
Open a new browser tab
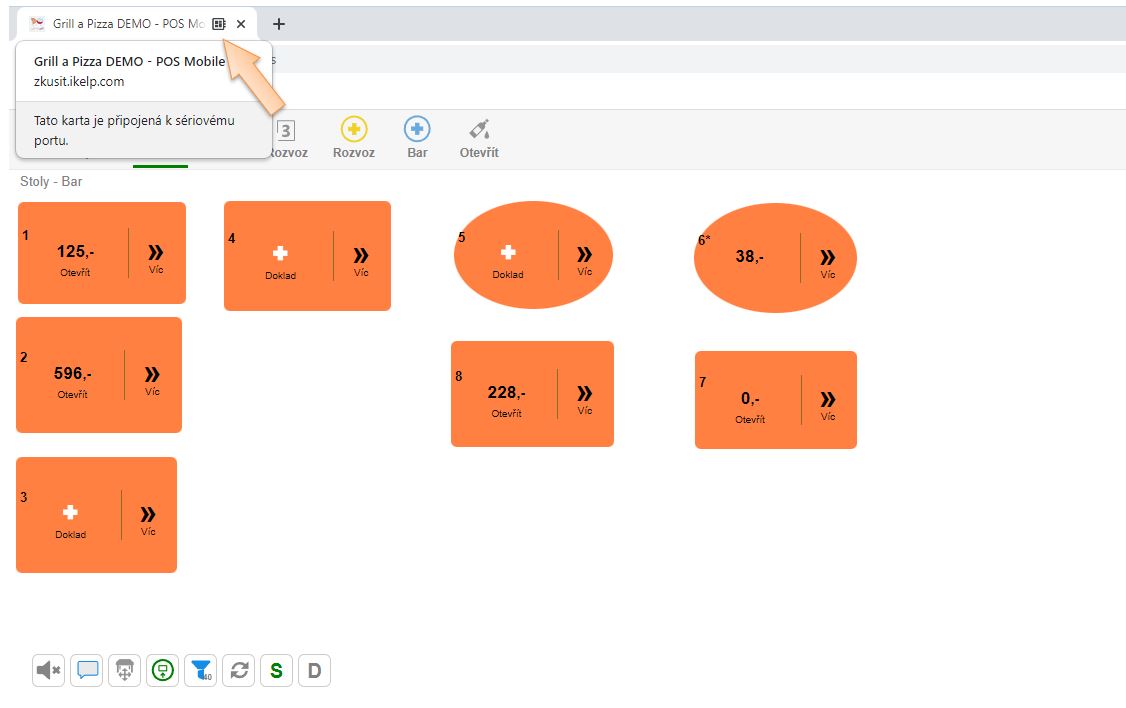click(279, 24)
